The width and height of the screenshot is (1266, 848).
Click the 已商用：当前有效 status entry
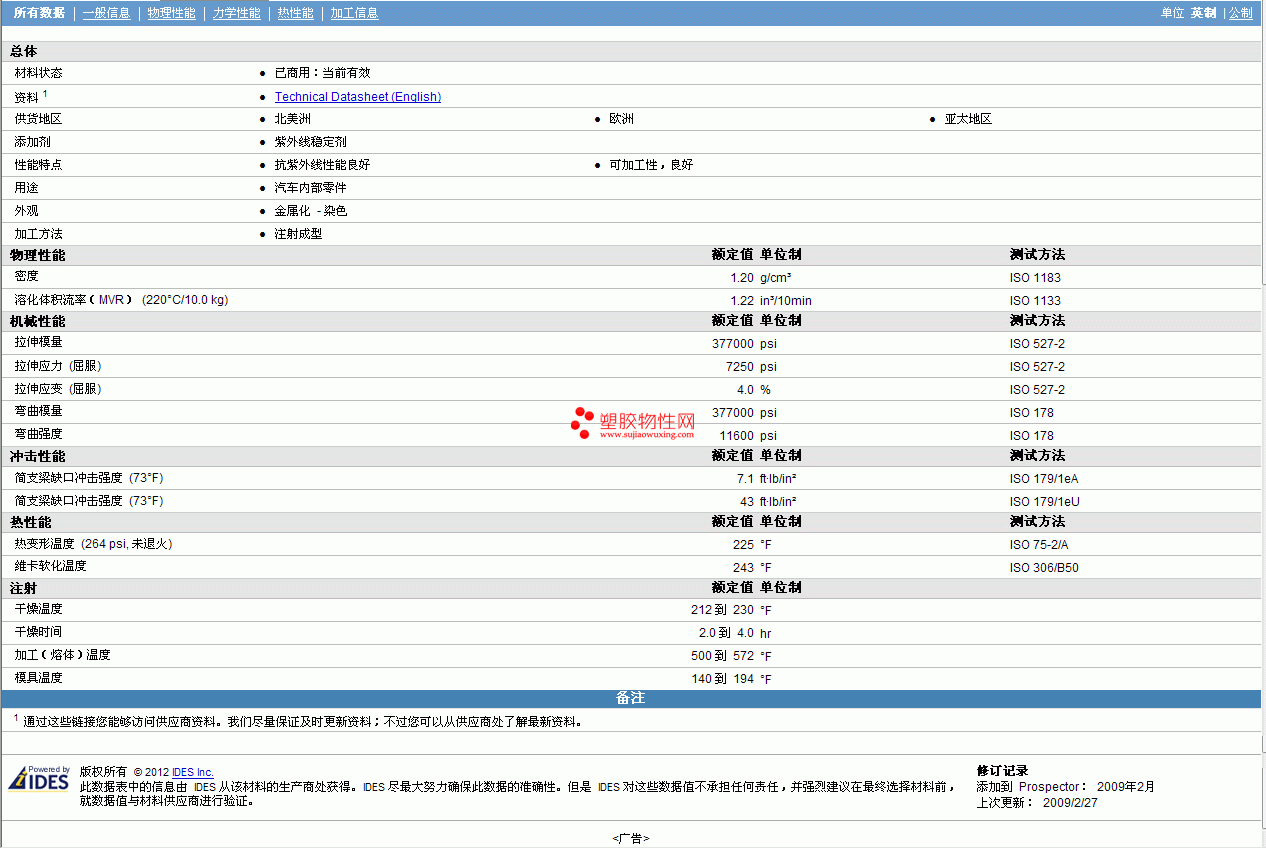(322, 73)
